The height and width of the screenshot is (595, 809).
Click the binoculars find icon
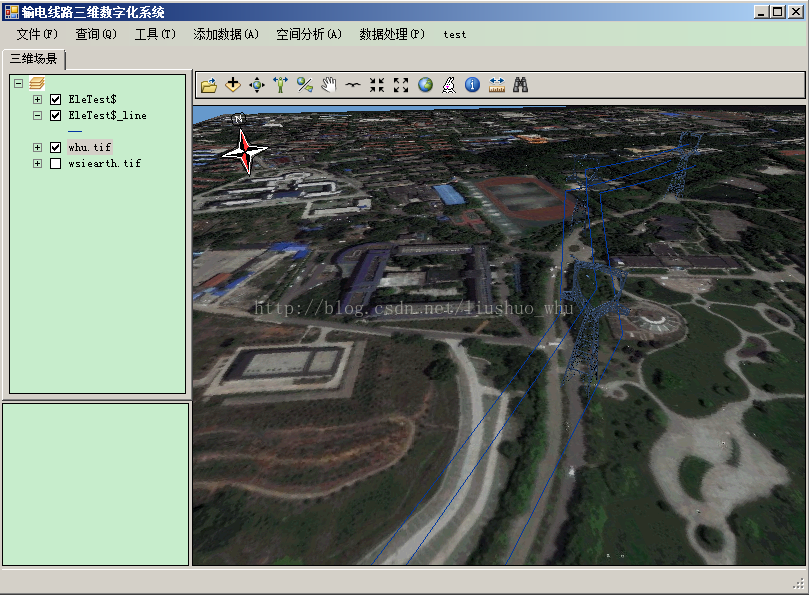[x=521, y=85]
